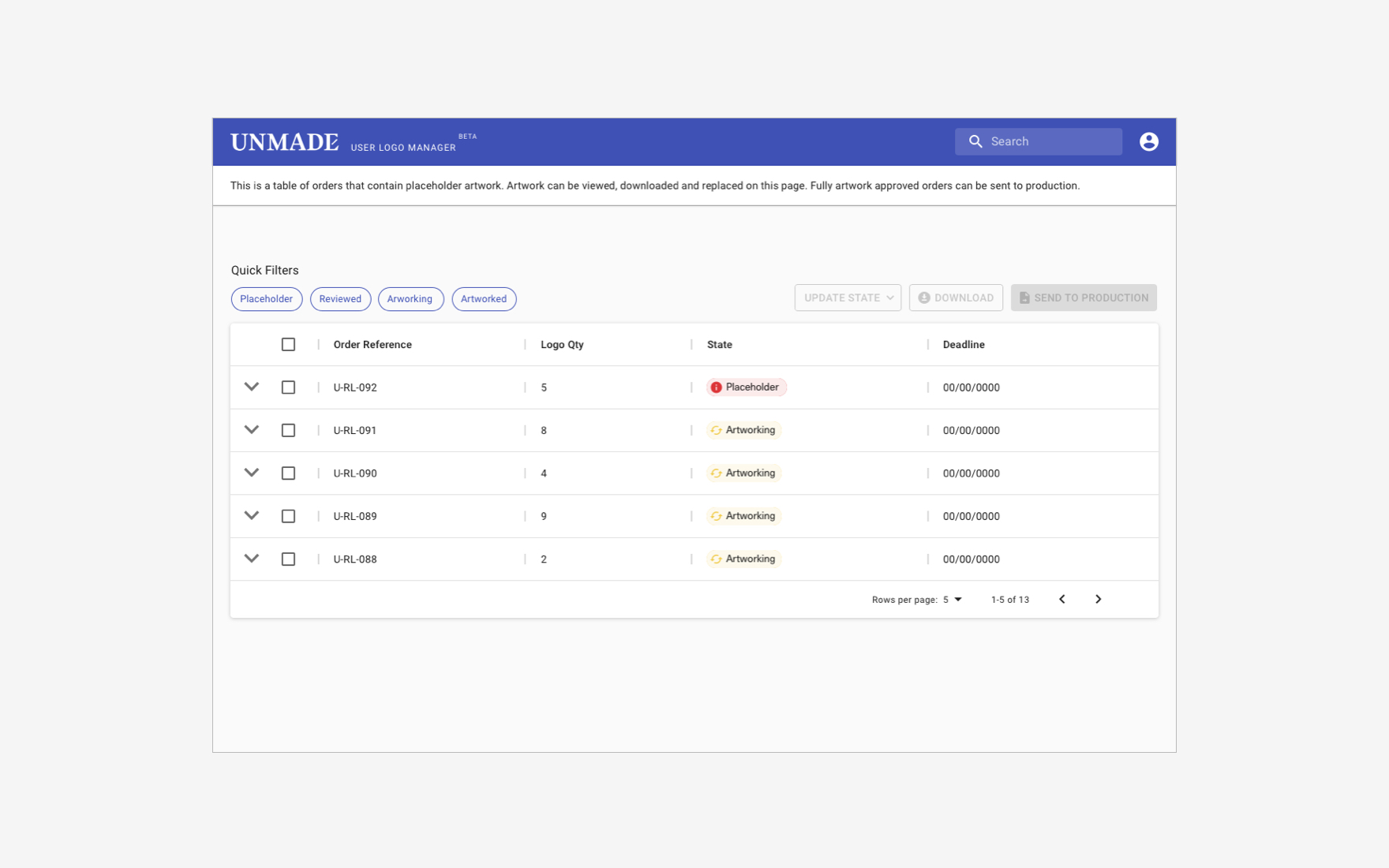
Task: Open the Rows per page dropdown
Action: 953,600
